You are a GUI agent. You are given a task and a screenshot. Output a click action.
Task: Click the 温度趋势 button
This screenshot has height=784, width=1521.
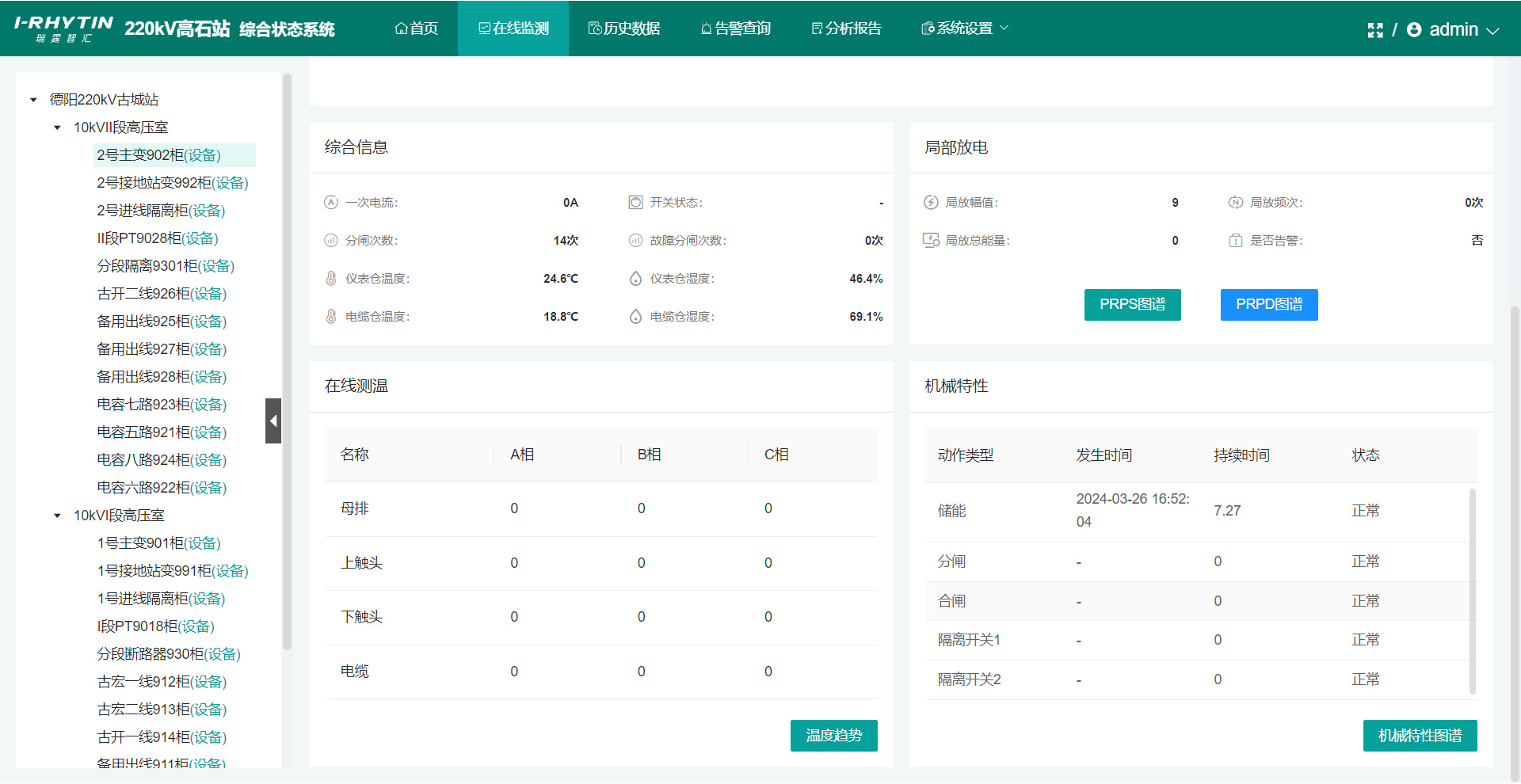pyautogui.click(x=833, y=736)
